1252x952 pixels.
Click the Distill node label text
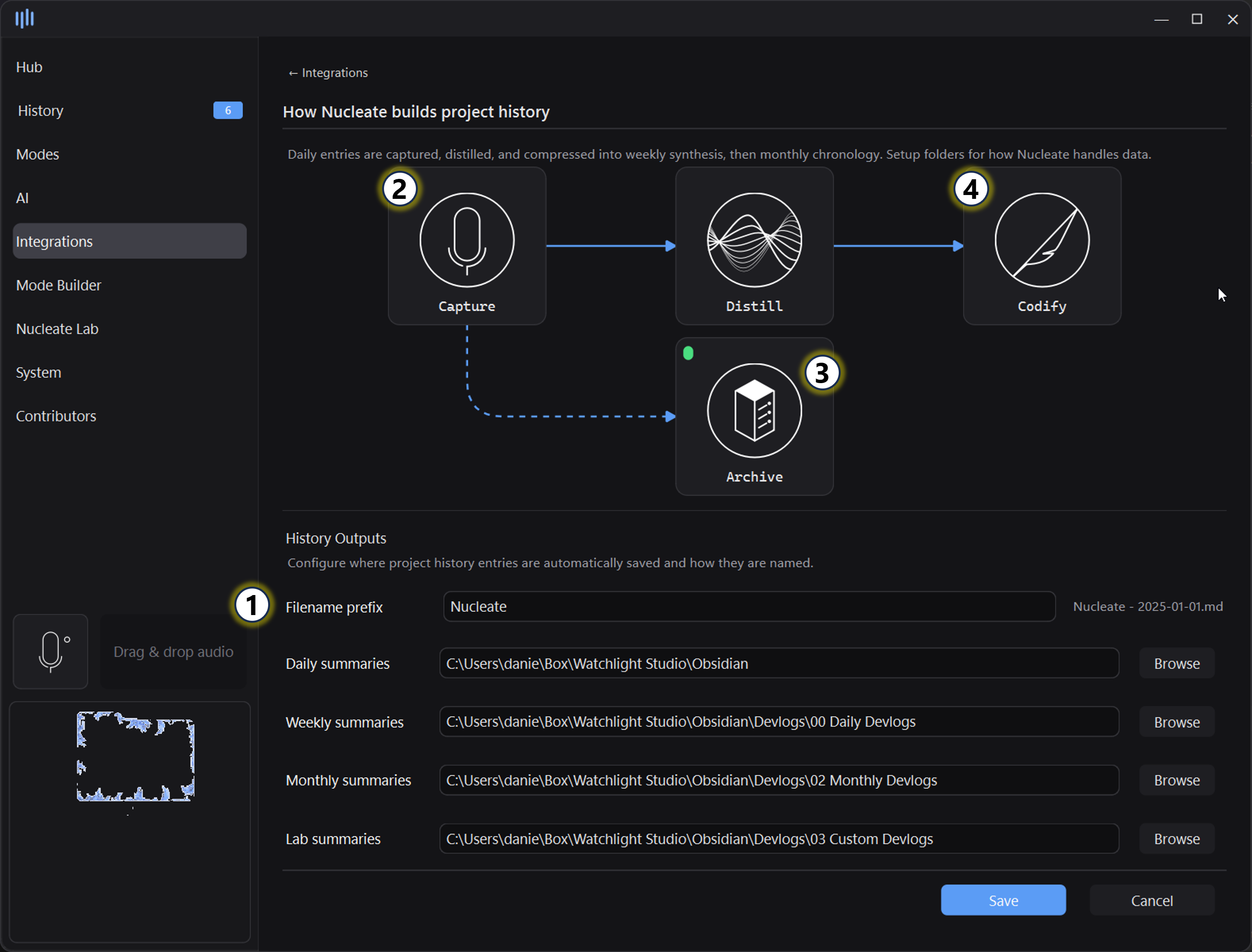(x=755, y=307)
